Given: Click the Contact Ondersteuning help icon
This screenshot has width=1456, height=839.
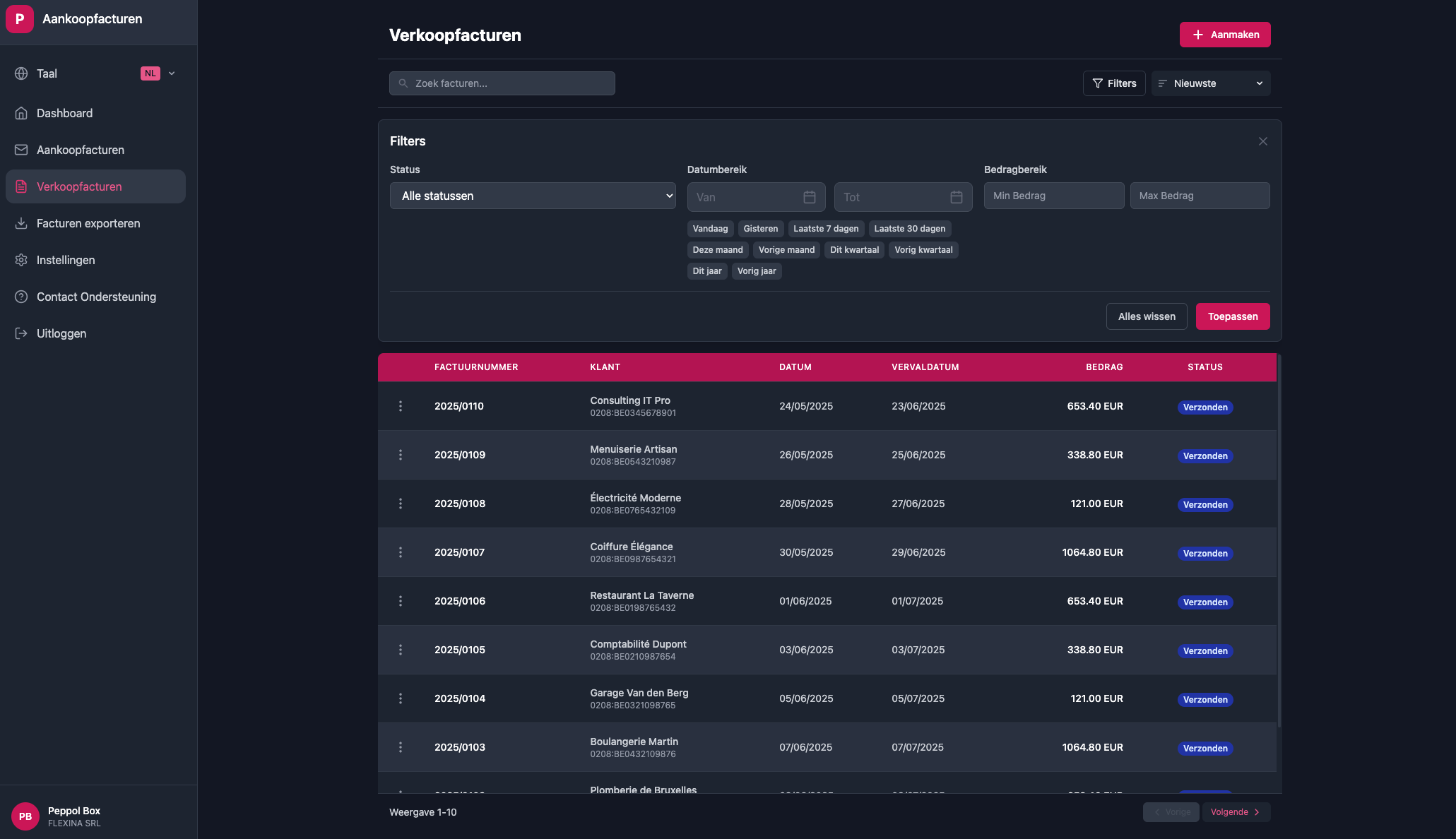Looking at the screenshot, I should (21, 297).
